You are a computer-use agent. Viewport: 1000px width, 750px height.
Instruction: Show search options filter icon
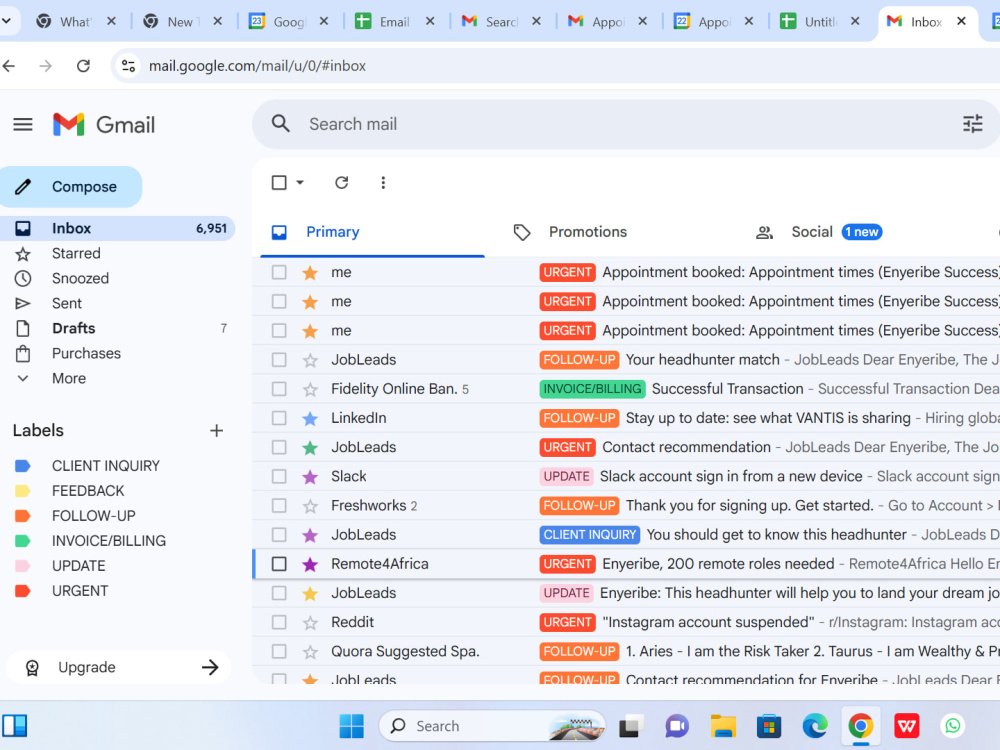tap(973, 124)
